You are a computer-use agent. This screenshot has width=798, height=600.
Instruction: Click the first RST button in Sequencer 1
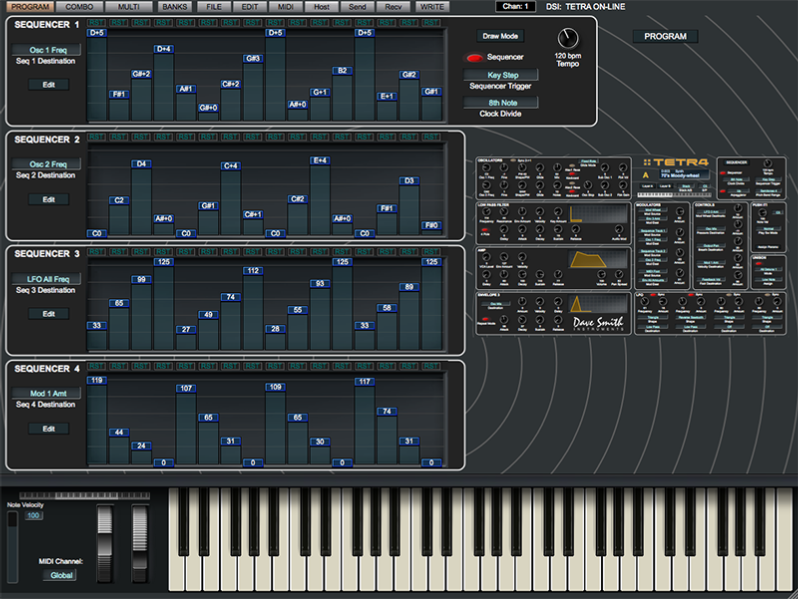click(96, 22)
